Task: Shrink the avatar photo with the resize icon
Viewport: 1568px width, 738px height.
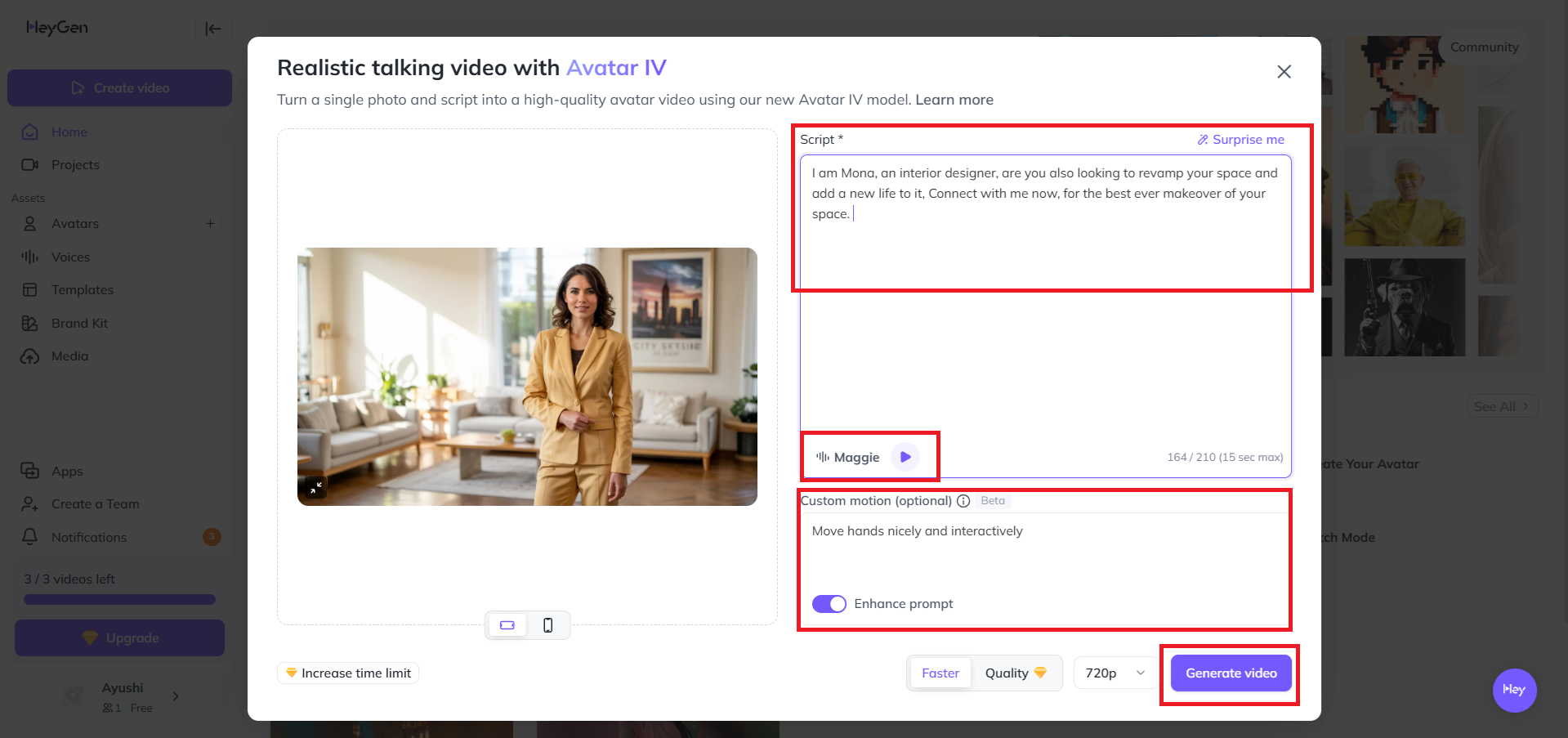Action: pos(315,487)
